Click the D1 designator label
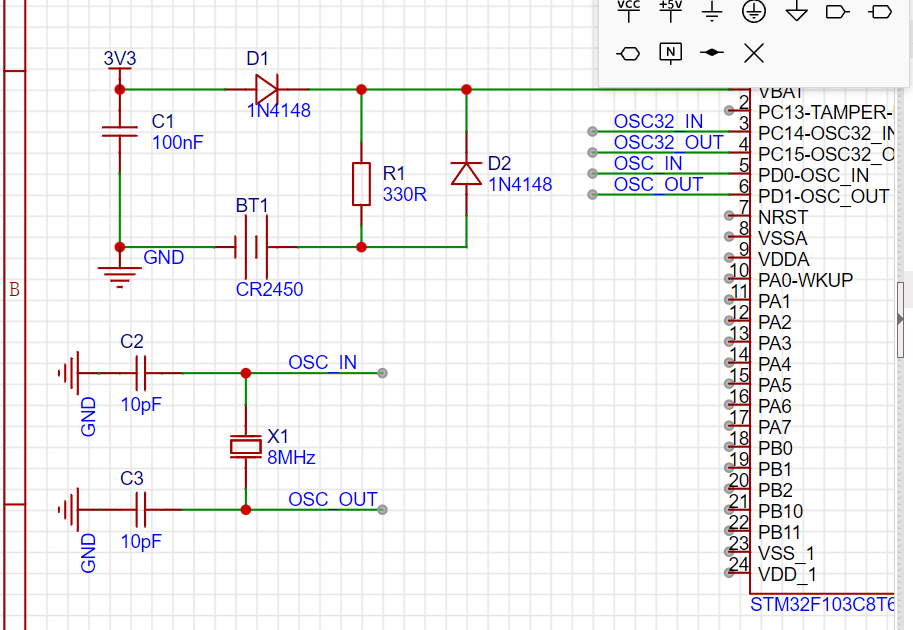This screenshot has width=913, height=630. tap(257, 58)
